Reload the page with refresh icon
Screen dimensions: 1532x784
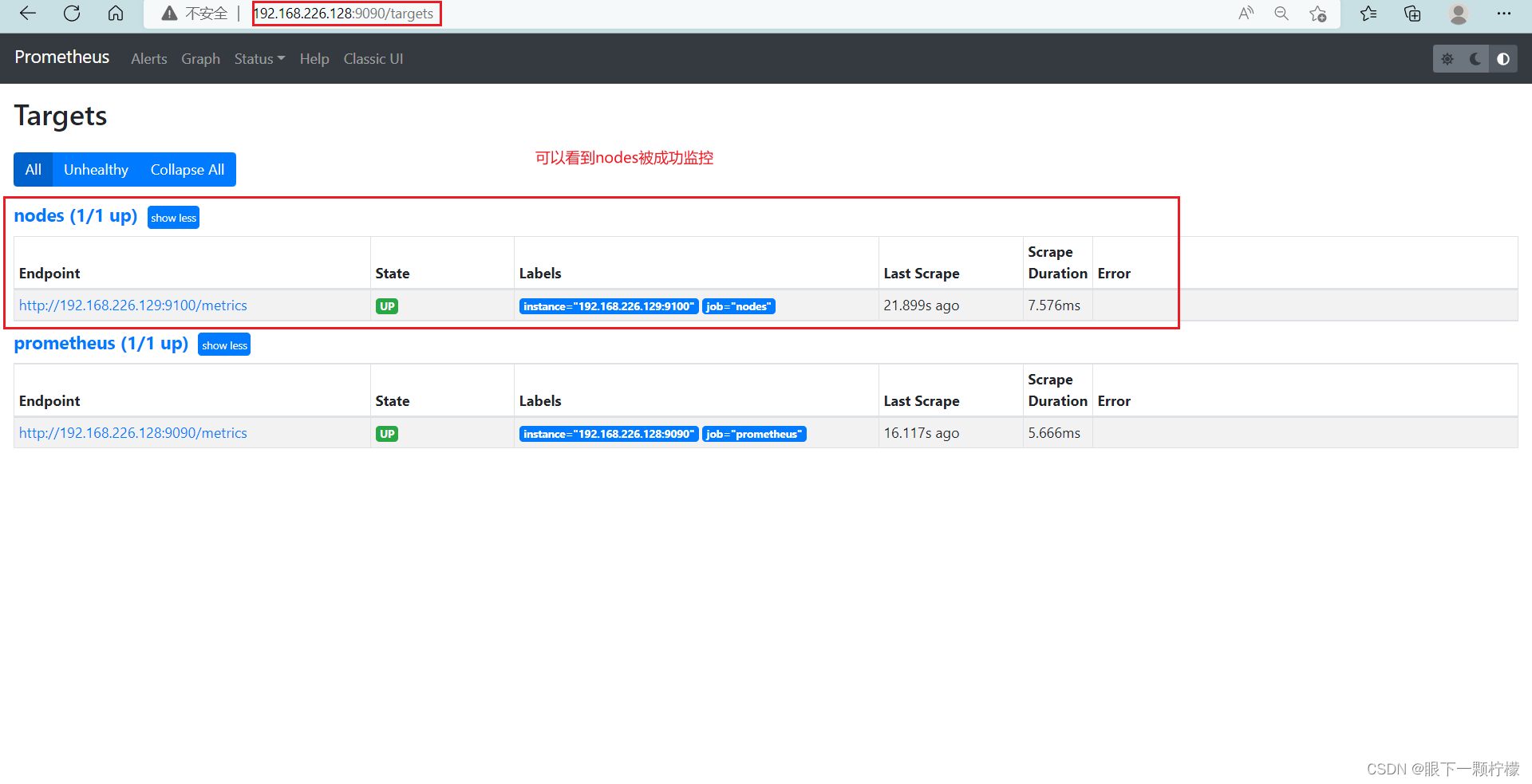[72, 14]
